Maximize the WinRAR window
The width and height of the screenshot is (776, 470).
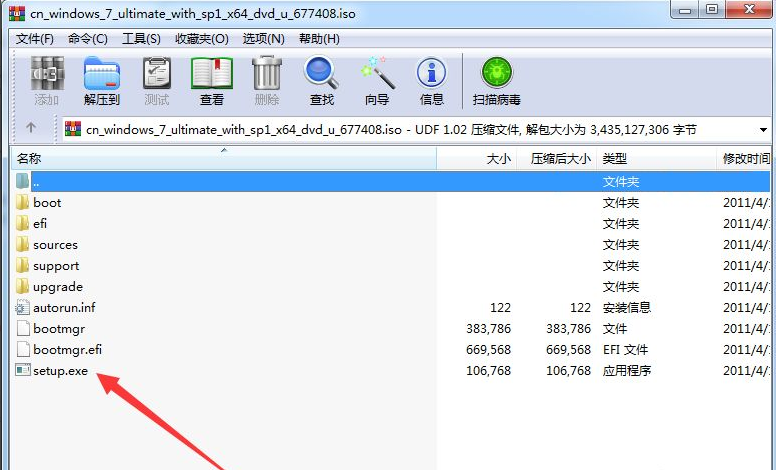pos(712,9)
